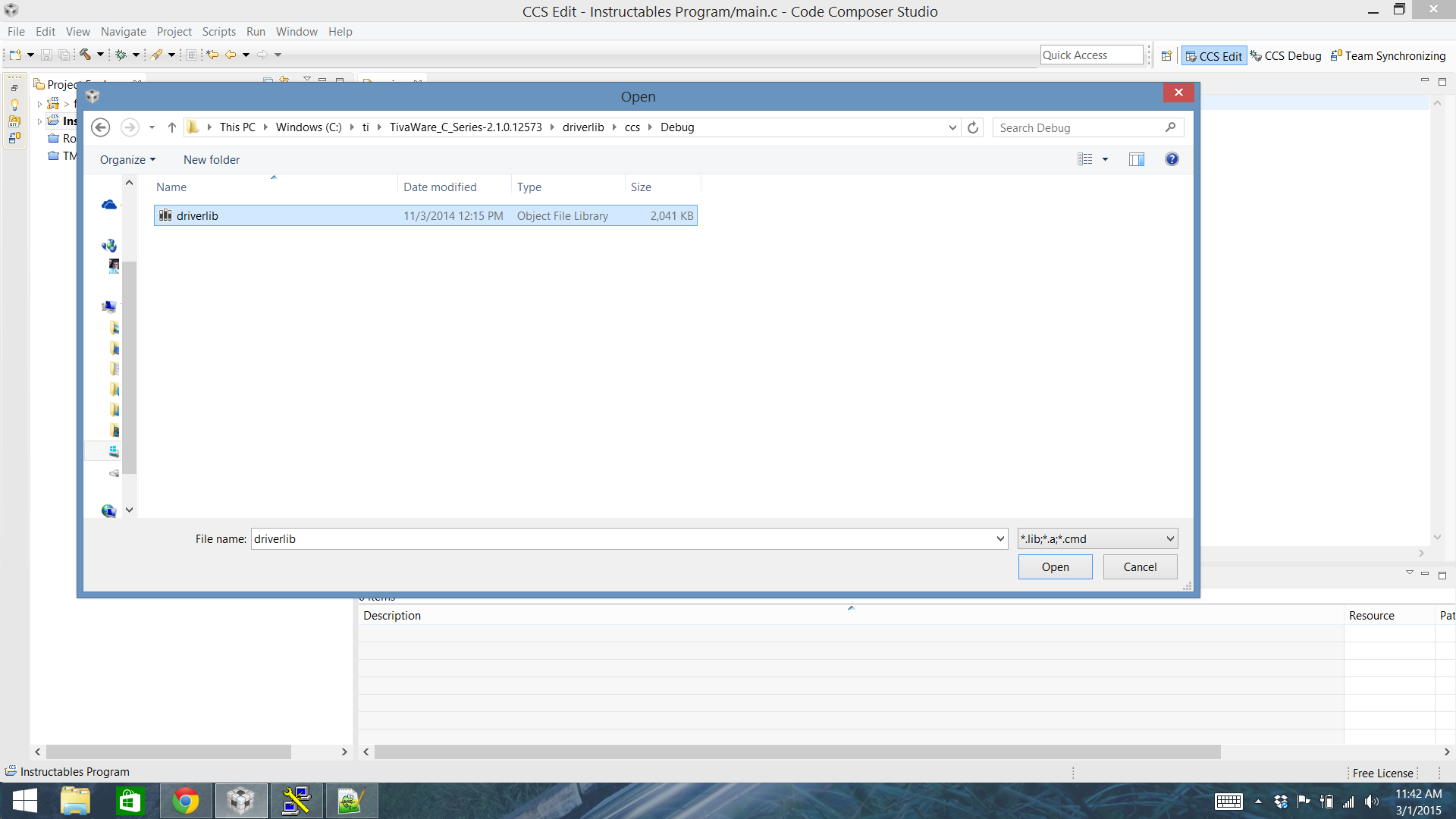Image resolution: width=1456 pixels, height=819 pixels.
Task: Click New folder in dialog toolbar
Action: (212, 160)
